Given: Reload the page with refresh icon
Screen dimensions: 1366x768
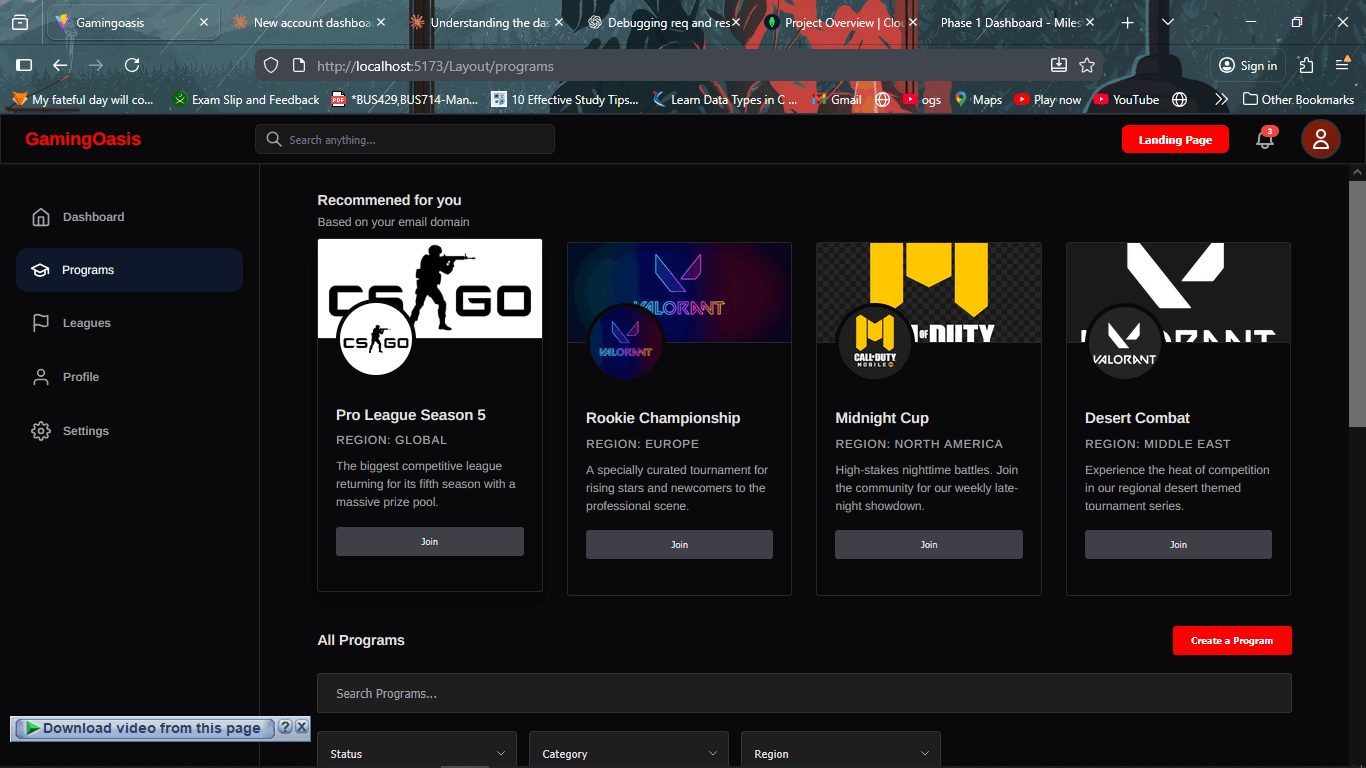Looking at the screenshot, I should tap(132, 65).
